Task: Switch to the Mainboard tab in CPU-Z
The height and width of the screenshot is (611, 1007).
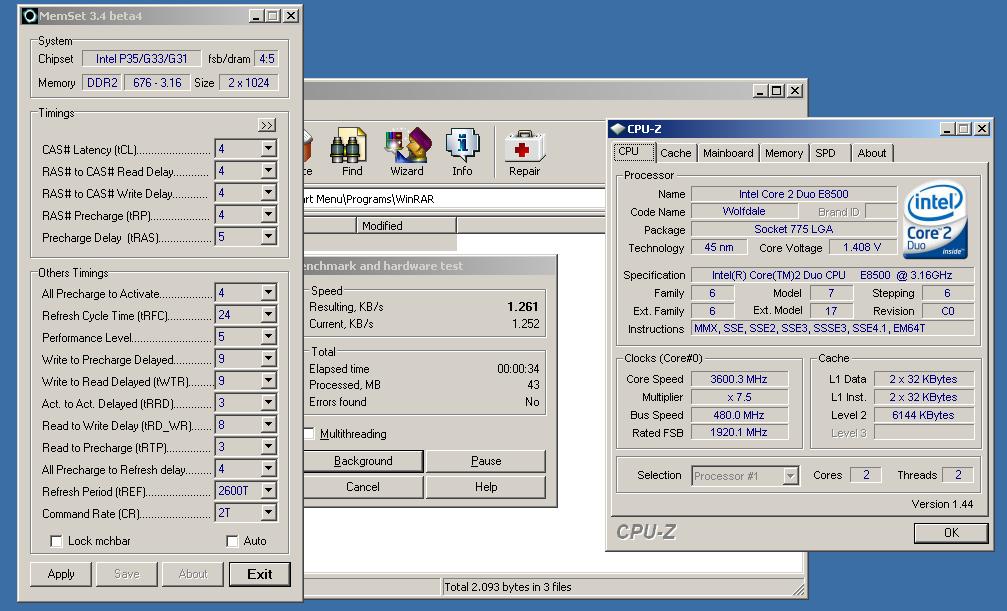Action: pos(728,153)
